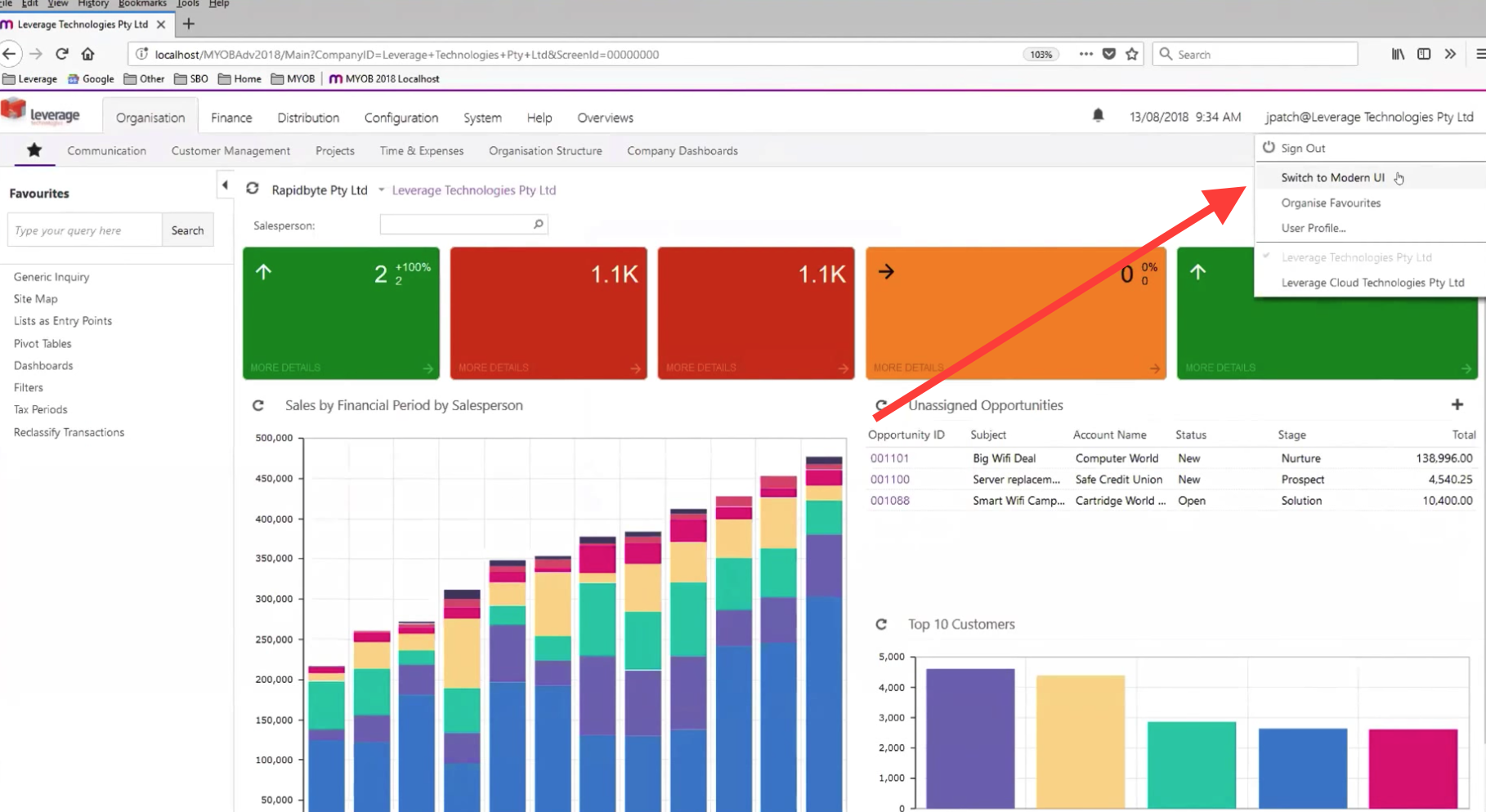Open page actions three-dot menu in address bar

point(1085,54)
